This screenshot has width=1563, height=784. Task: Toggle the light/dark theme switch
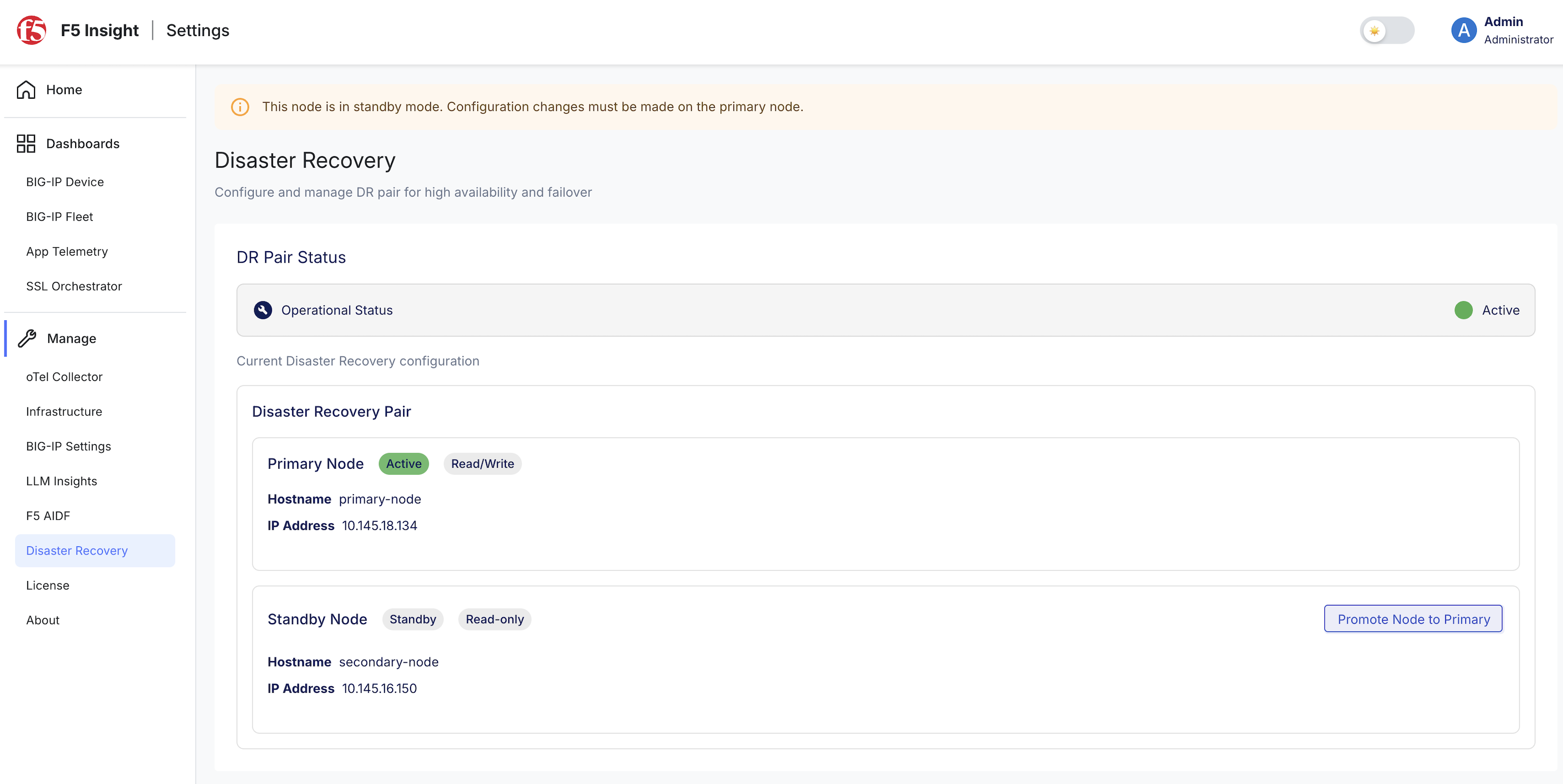[x=1387, y=31]
